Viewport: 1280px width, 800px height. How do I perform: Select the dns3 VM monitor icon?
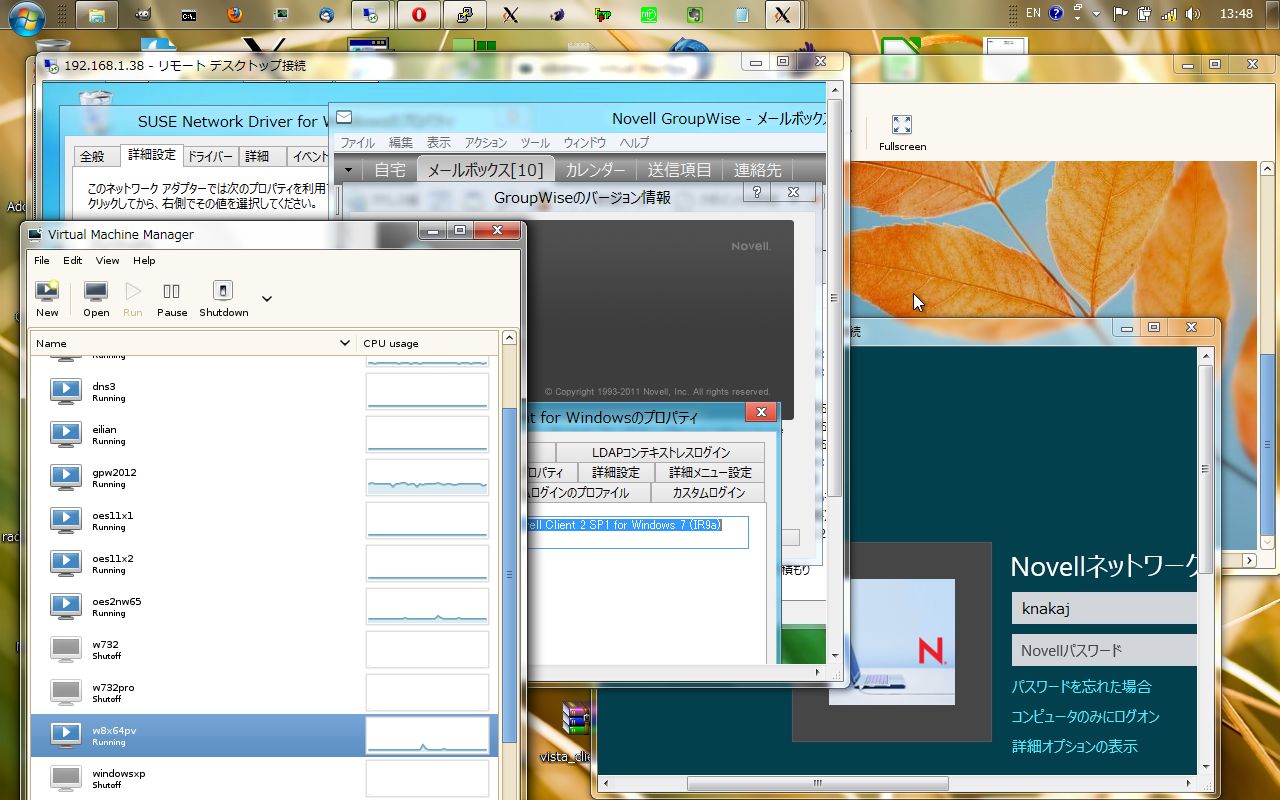[x=66, y=391]
